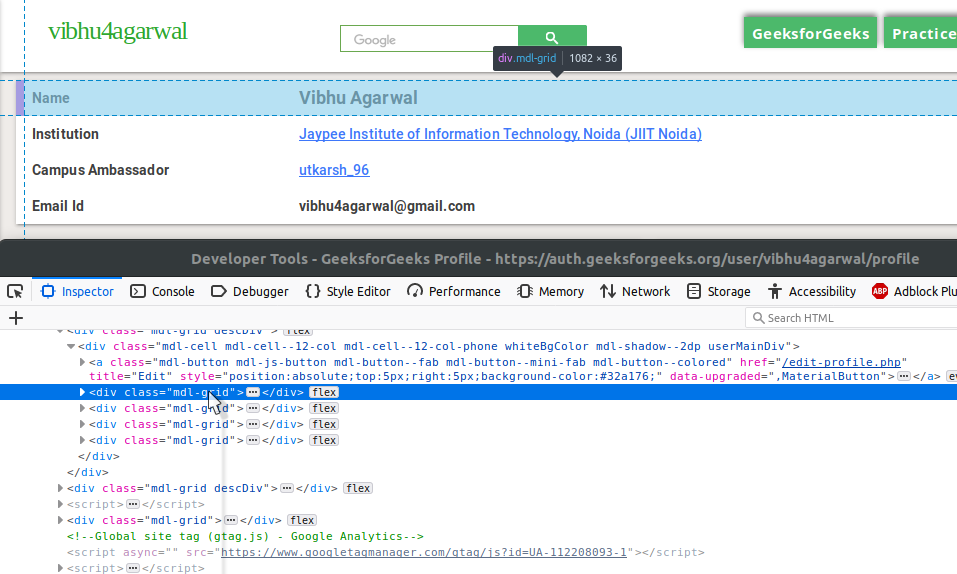The image size is (957, 574).
Task: Expand the script node below descDiv
Action: pos(60,504)
